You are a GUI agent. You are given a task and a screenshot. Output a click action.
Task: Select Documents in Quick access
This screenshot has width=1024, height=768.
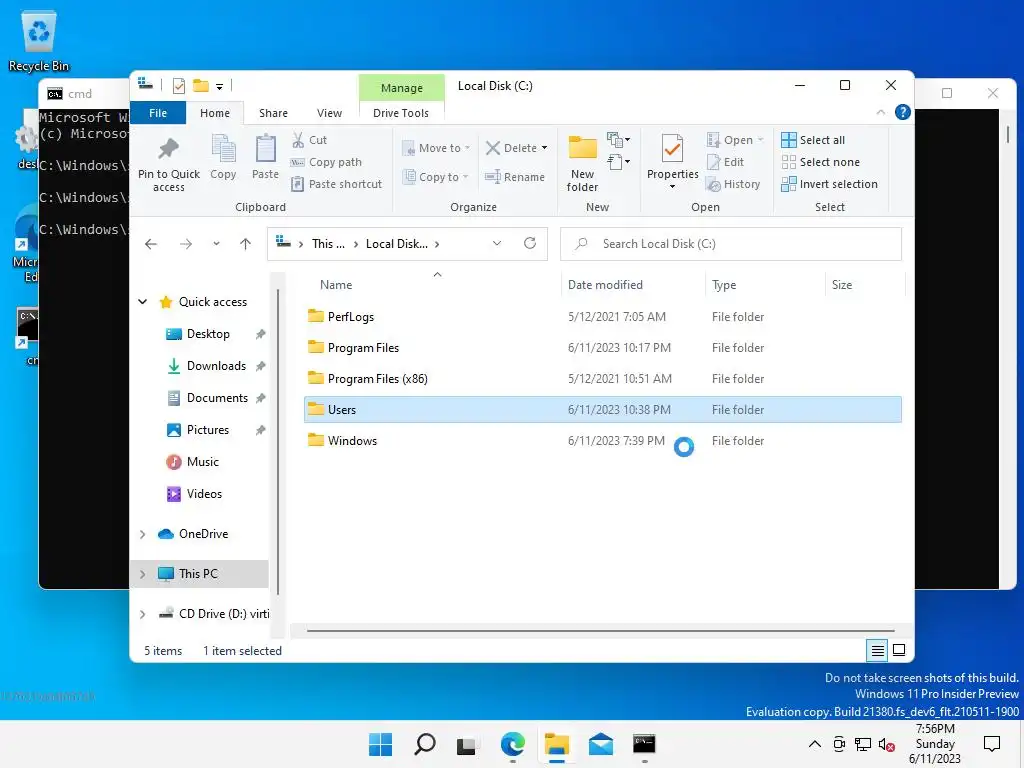(217, 398)
